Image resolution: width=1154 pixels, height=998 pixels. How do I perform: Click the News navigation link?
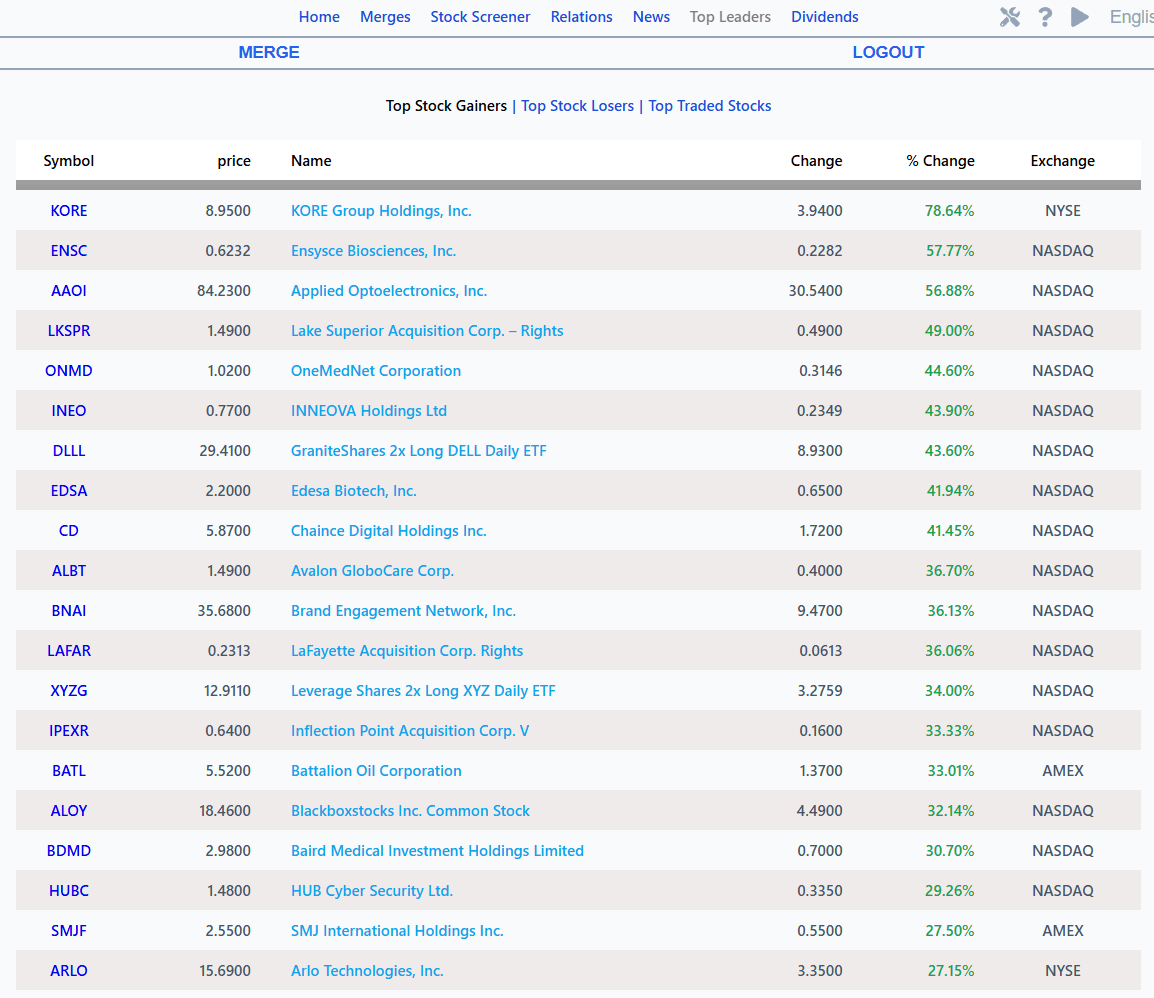pos(651,17)
